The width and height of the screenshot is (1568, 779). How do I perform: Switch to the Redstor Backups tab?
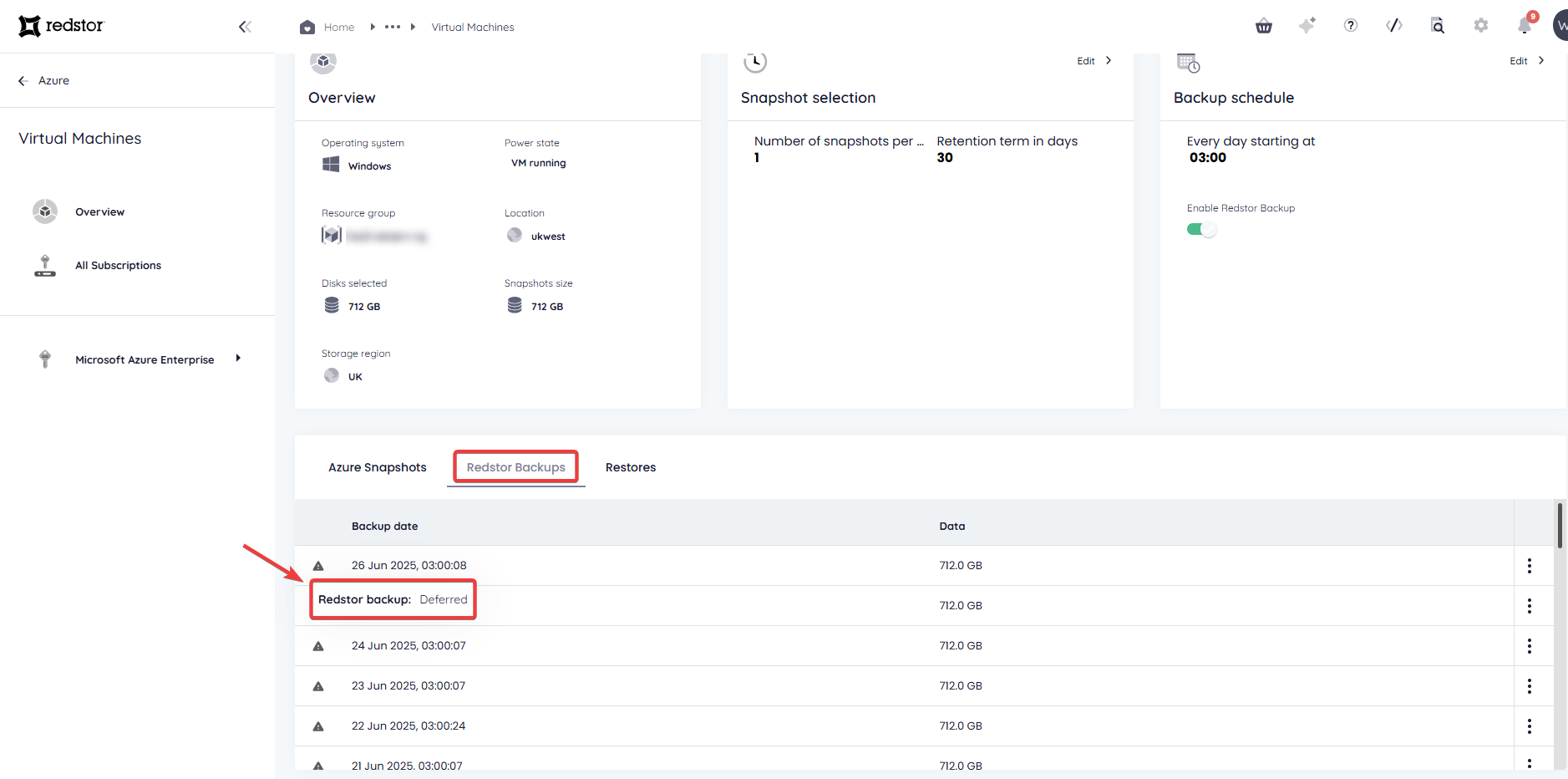coord(516,467)
